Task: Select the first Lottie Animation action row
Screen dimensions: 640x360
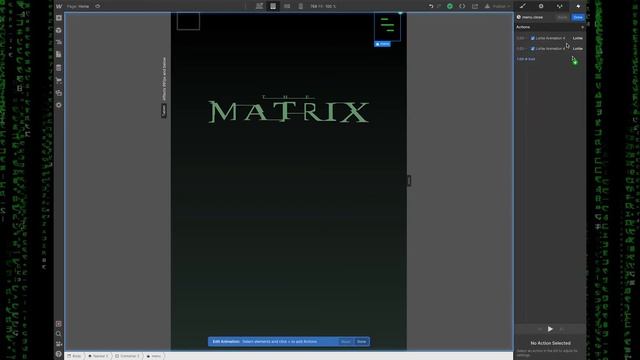Action: 550,38
